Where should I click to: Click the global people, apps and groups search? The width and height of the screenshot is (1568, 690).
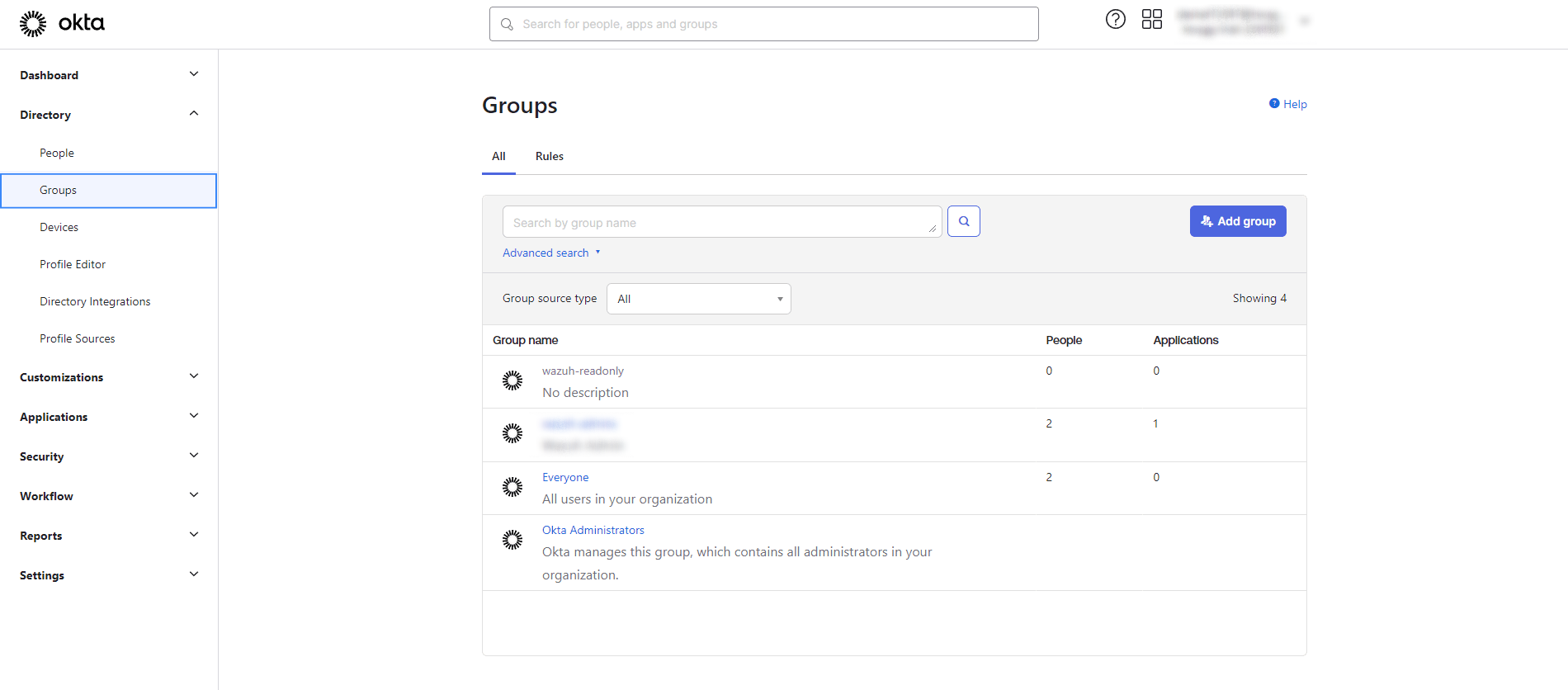(763, 24)
